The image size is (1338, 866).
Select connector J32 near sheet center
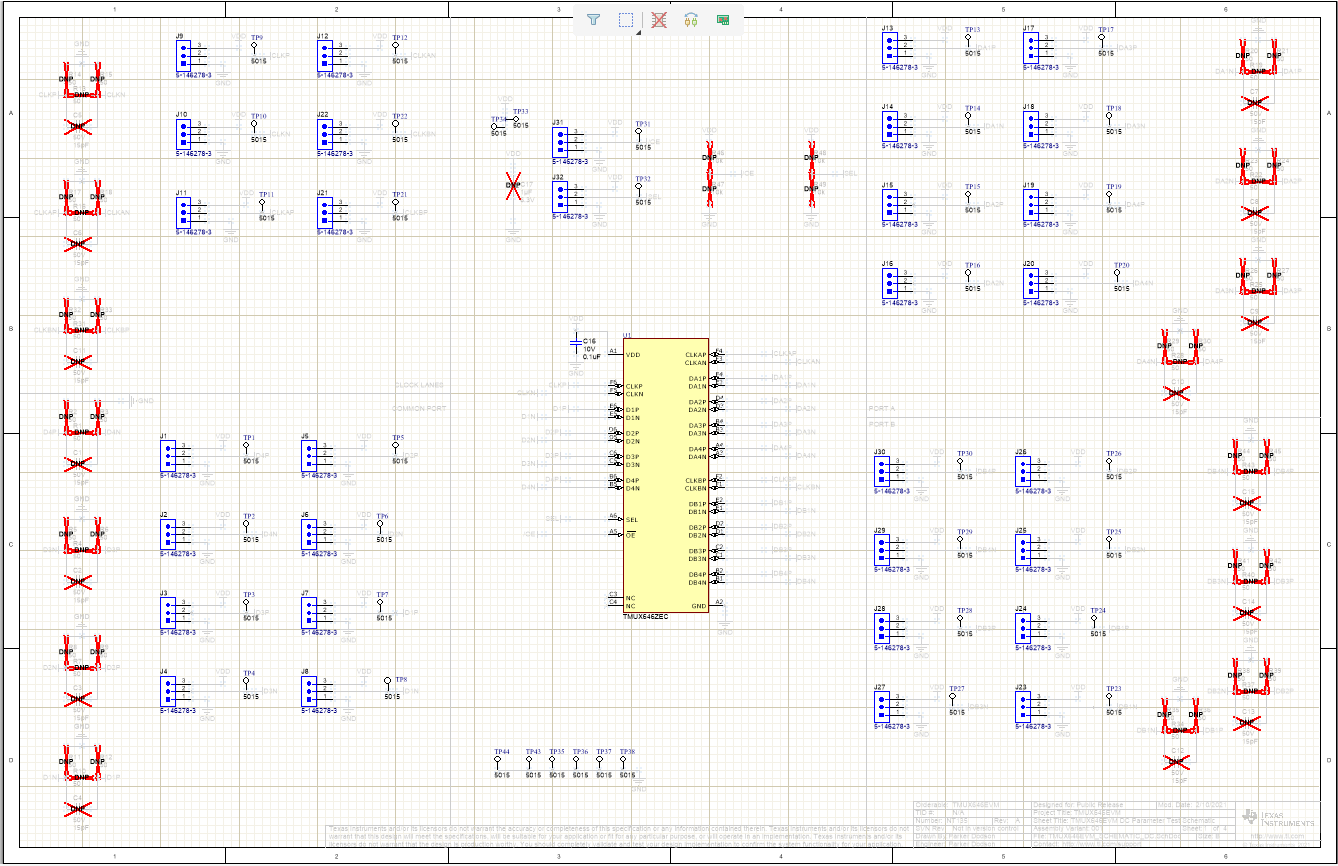[558, 195]
